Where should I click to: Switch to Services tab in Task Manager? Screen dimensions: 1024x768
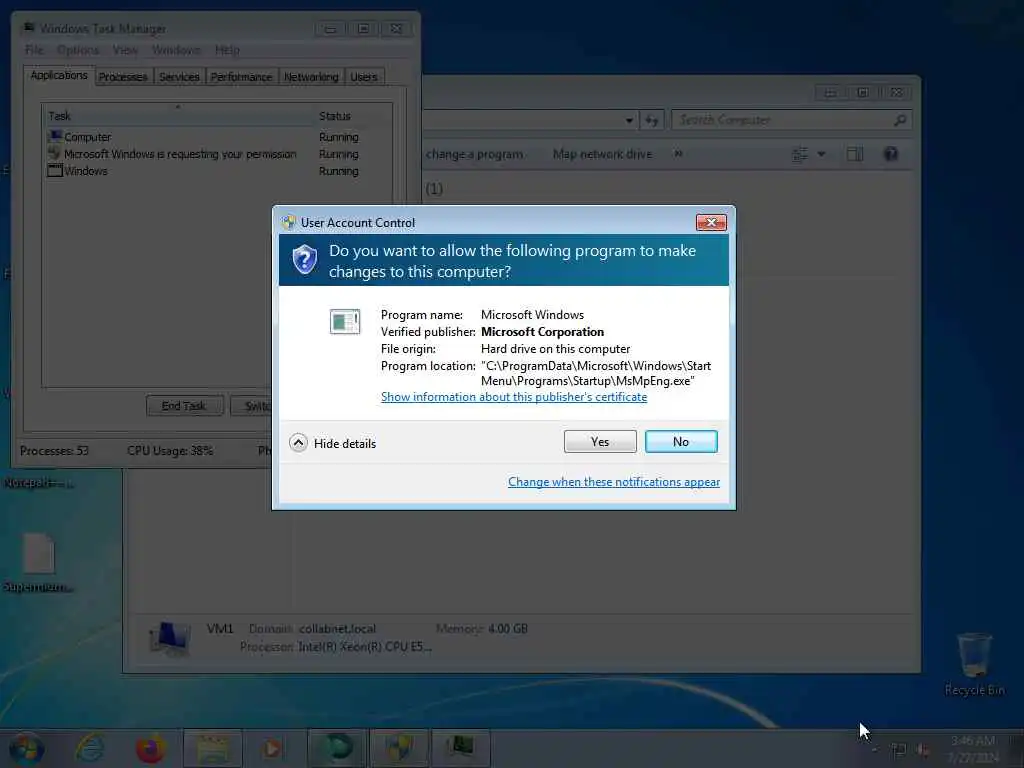pos(179,76)
